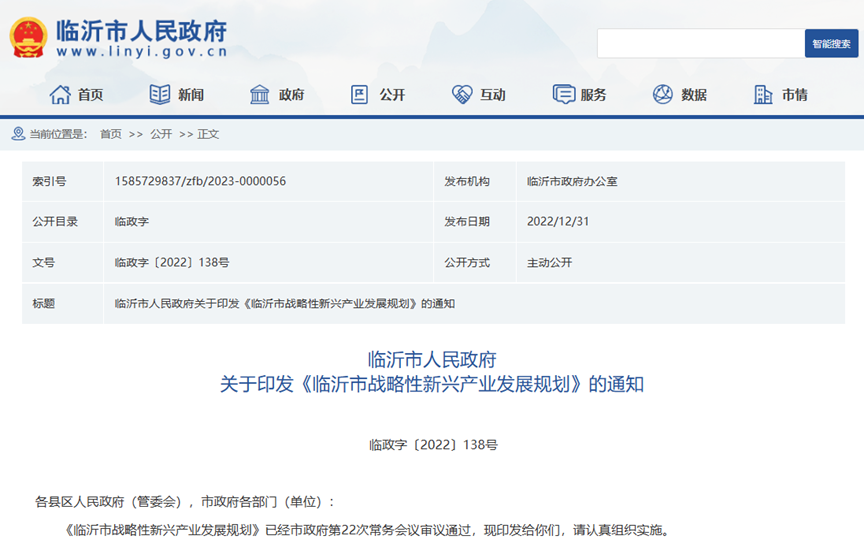Viewport: 864px width, 558px height.
Task: Click the 智能搜索 search button
Action: 831,44
